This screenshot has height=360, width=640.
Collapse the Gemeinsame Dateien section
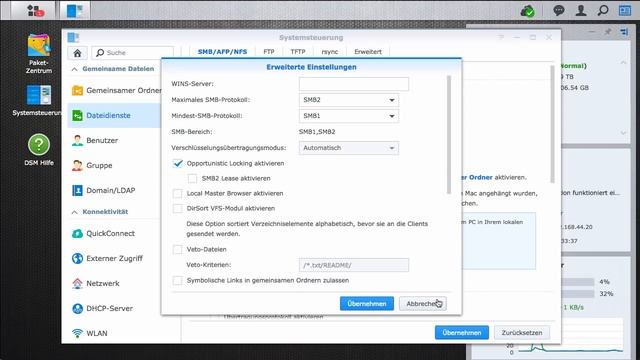click(75, 69)
